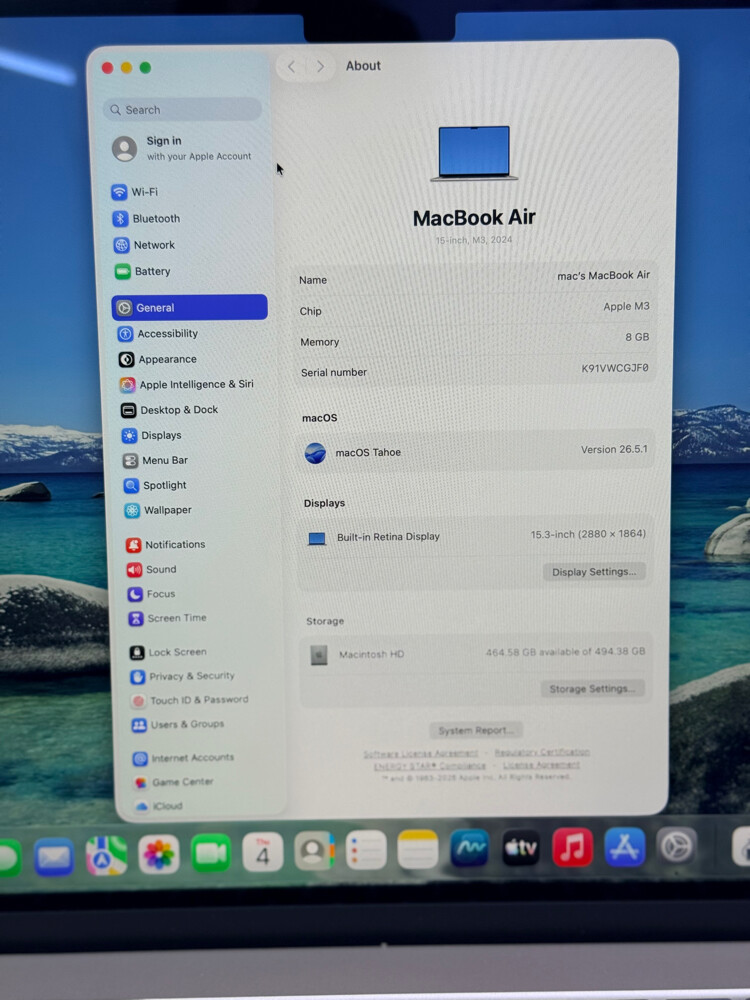Open Accessibility settings
750x1000 pixels.
(158, 334)
